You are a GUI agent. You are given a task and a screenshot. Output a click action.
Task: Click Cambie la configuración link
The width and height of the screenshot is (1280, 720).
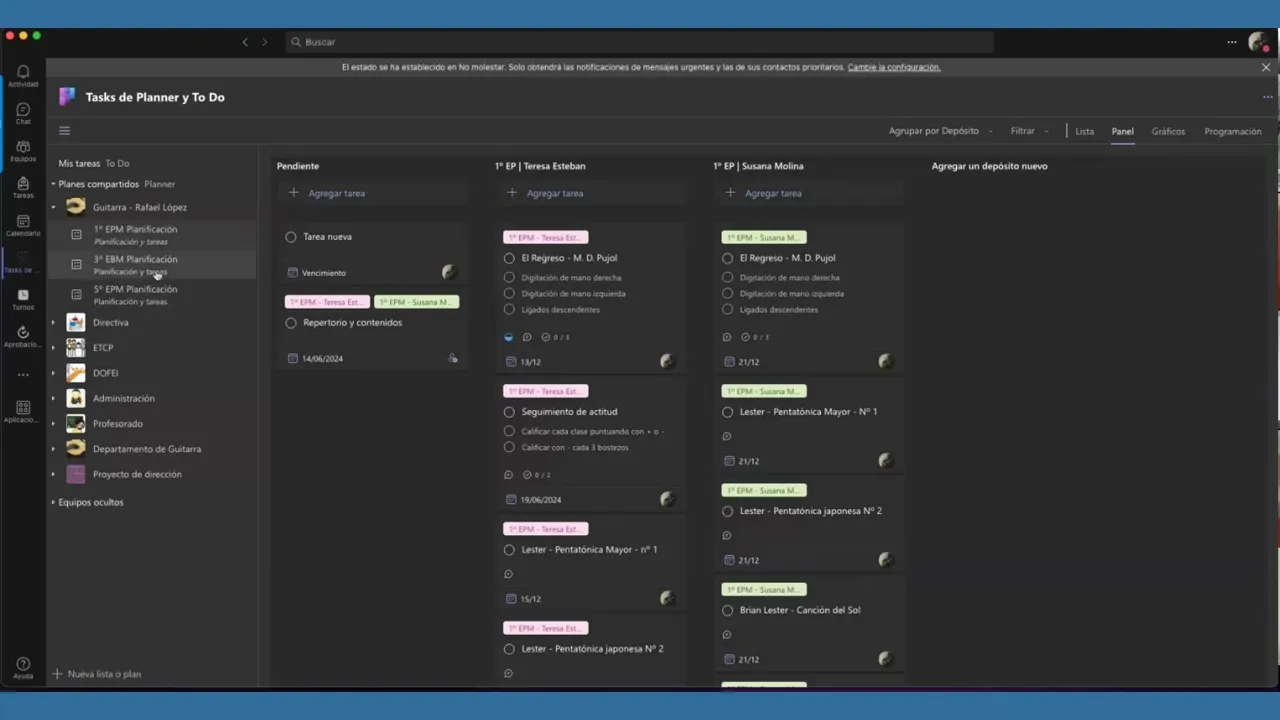click(x=894, y=67)
